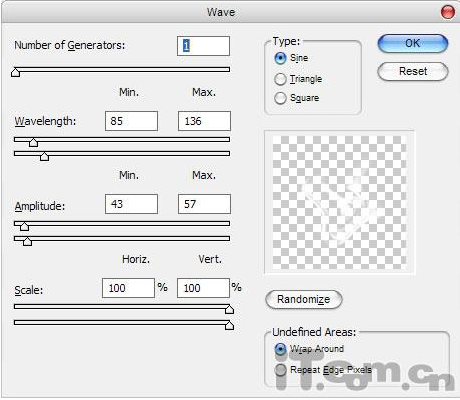Viewport: 460px width, 400px height.
Task: Click the Number of Generators field
Action: [203, 46]
